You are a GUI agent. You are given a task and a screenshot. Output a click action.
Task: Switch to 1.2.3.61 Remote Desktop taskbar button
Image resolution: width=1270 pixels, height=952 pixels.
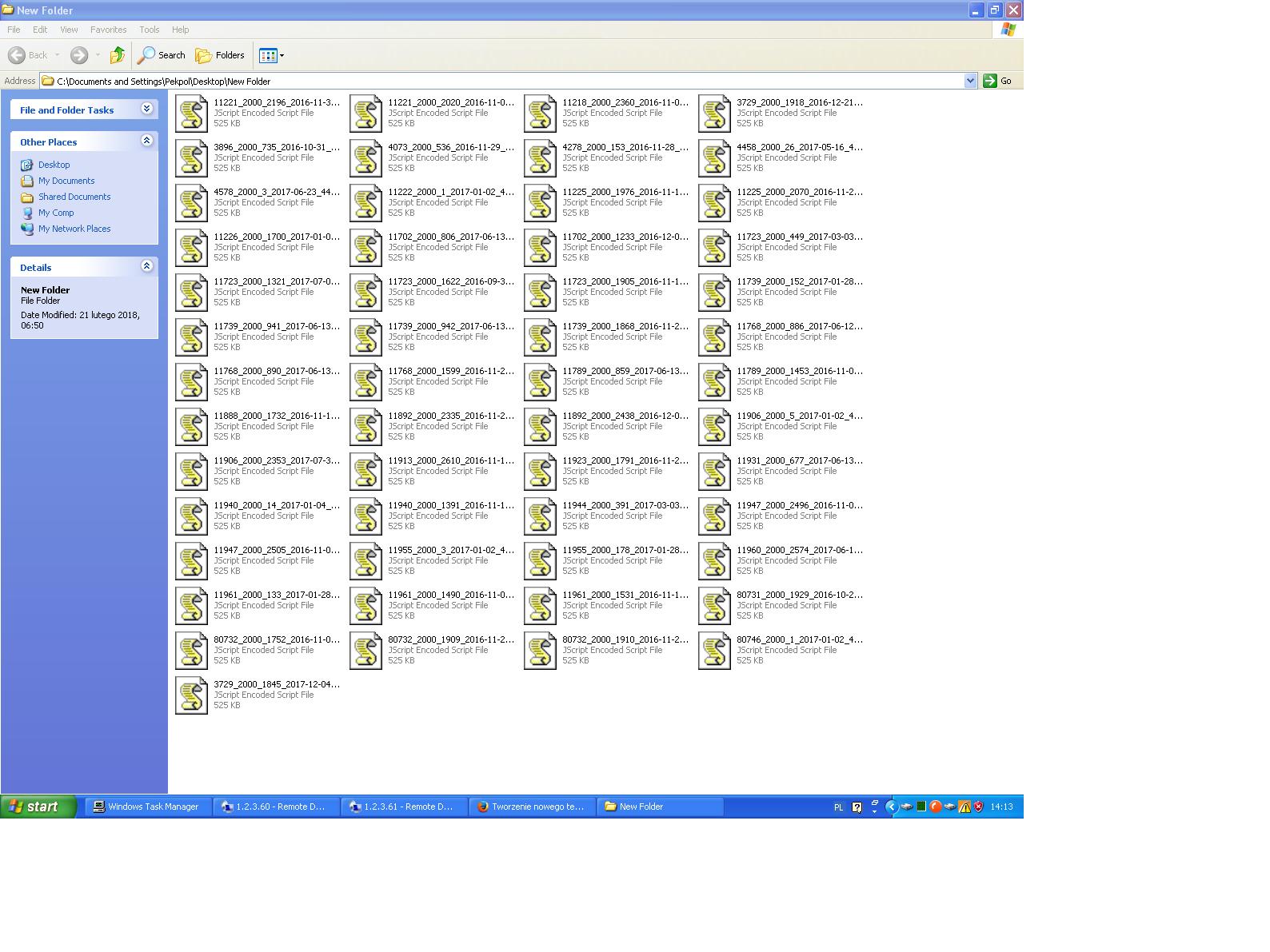pos(404,807)
